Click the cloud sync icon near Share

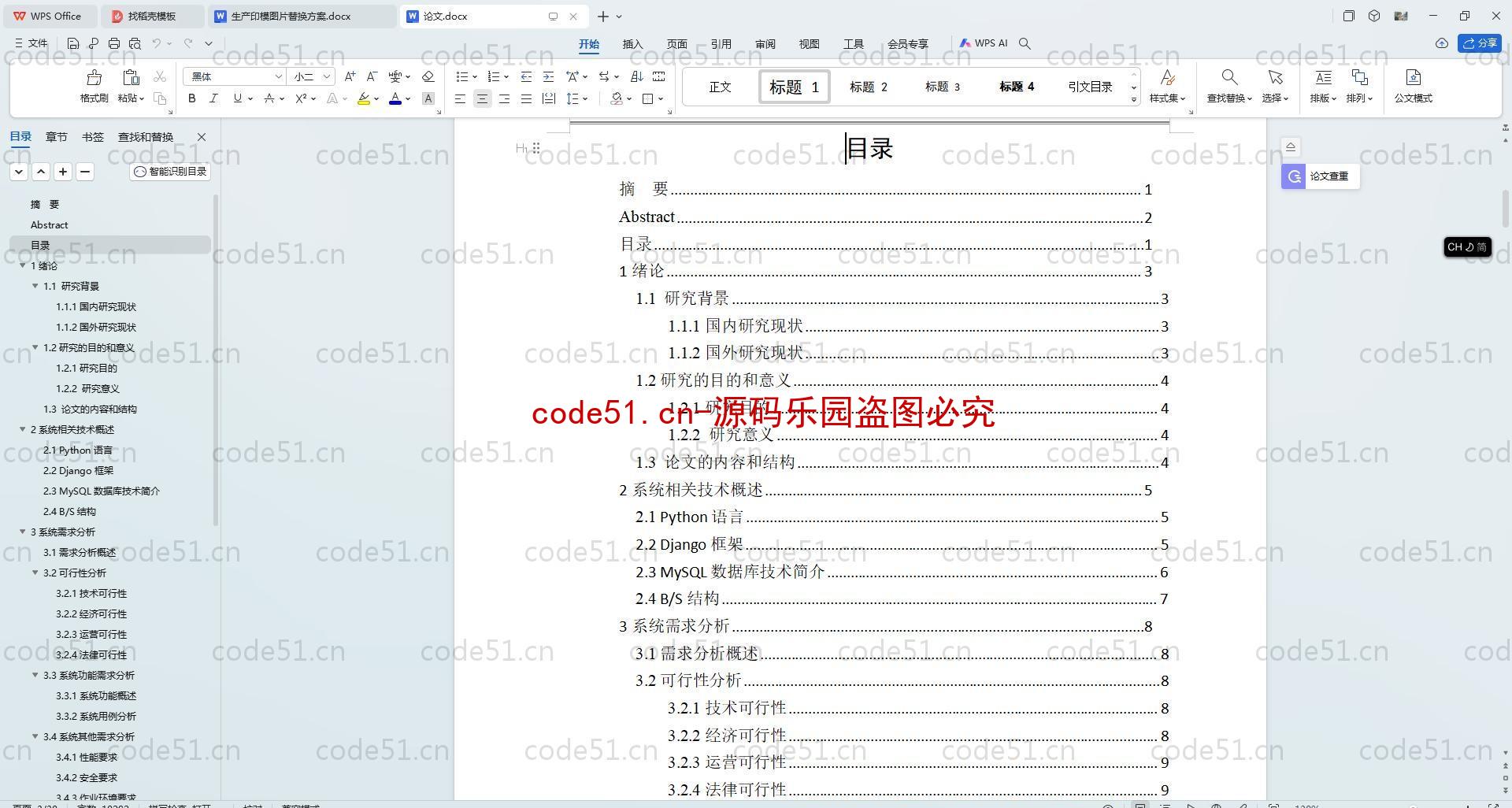(x=1441, y=43)
